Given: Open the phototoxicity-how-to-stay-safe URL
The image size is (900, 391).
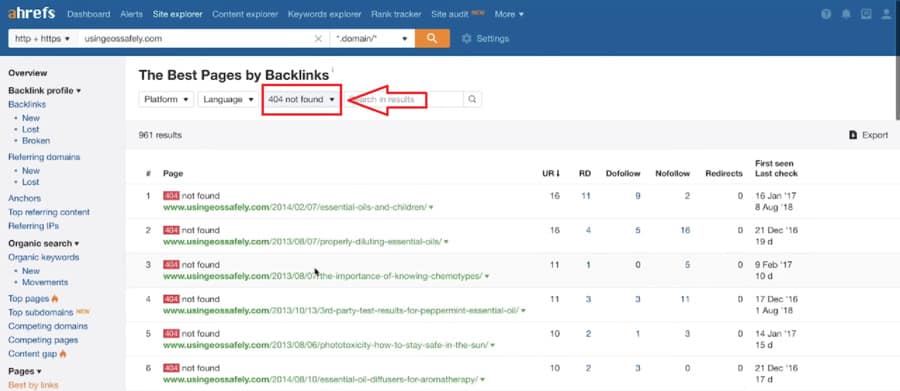Looking at the screenshot, I should click(x=325, y=345).
